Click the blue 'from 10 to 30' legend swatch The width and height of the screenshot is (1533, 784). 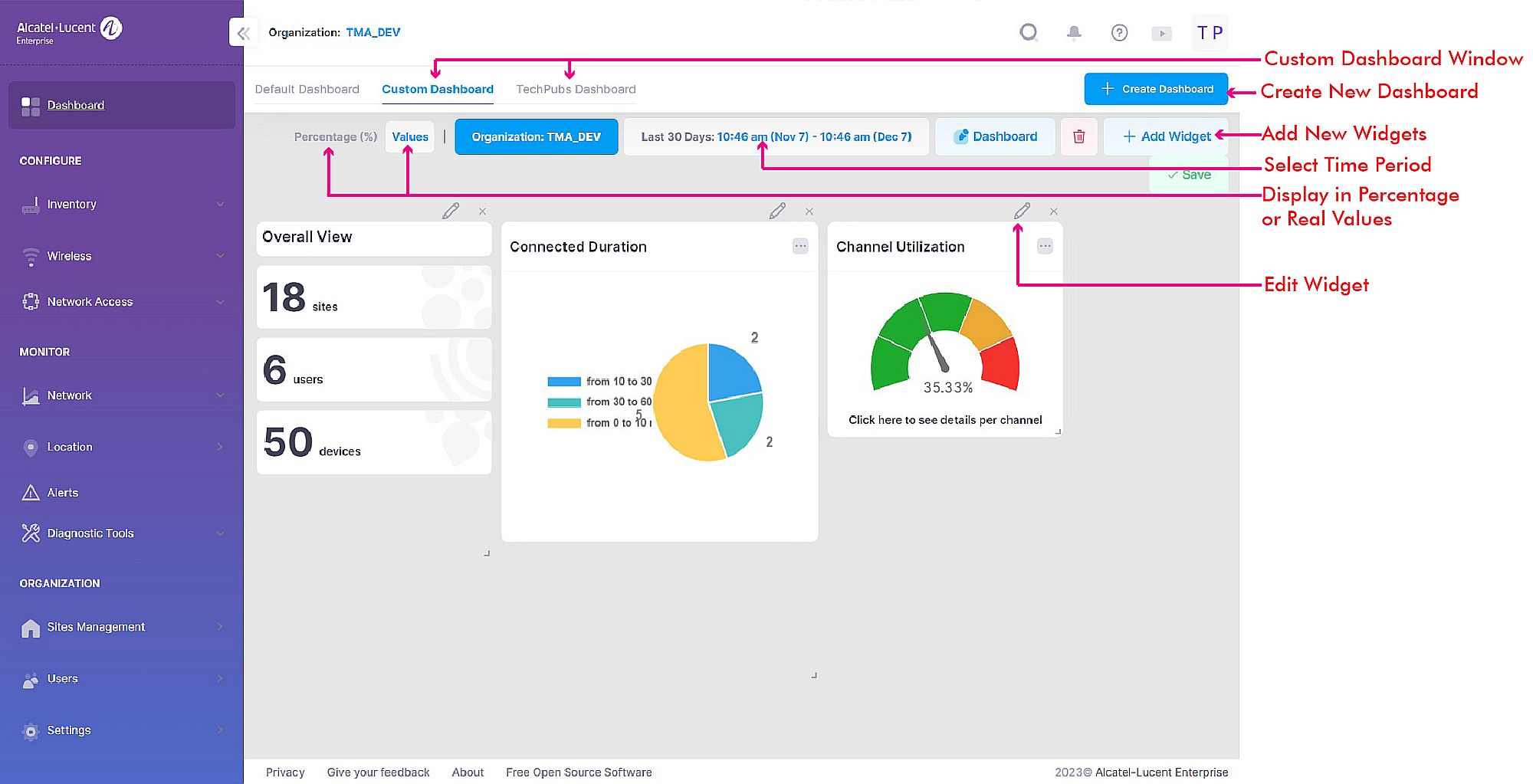[564, 382]
